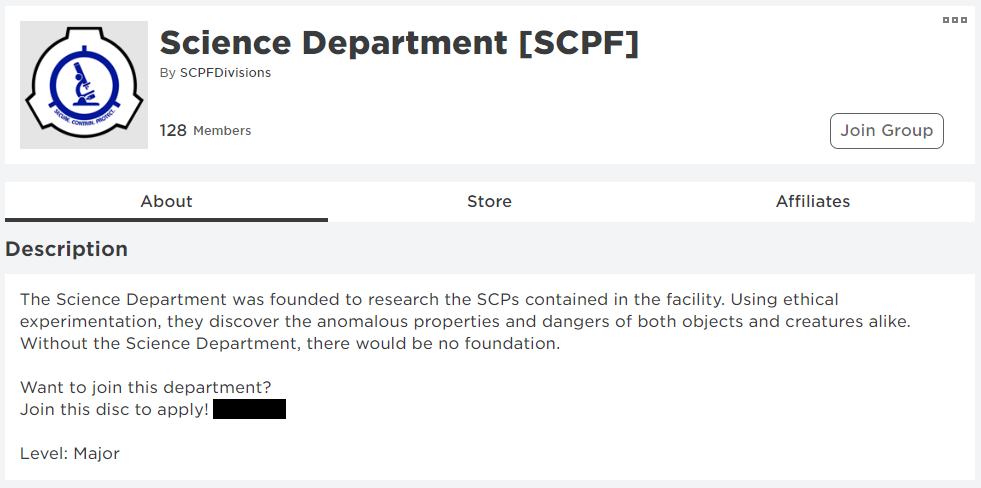Go to the Affiliates tab

pyautogui.click(x=812, y=201)
